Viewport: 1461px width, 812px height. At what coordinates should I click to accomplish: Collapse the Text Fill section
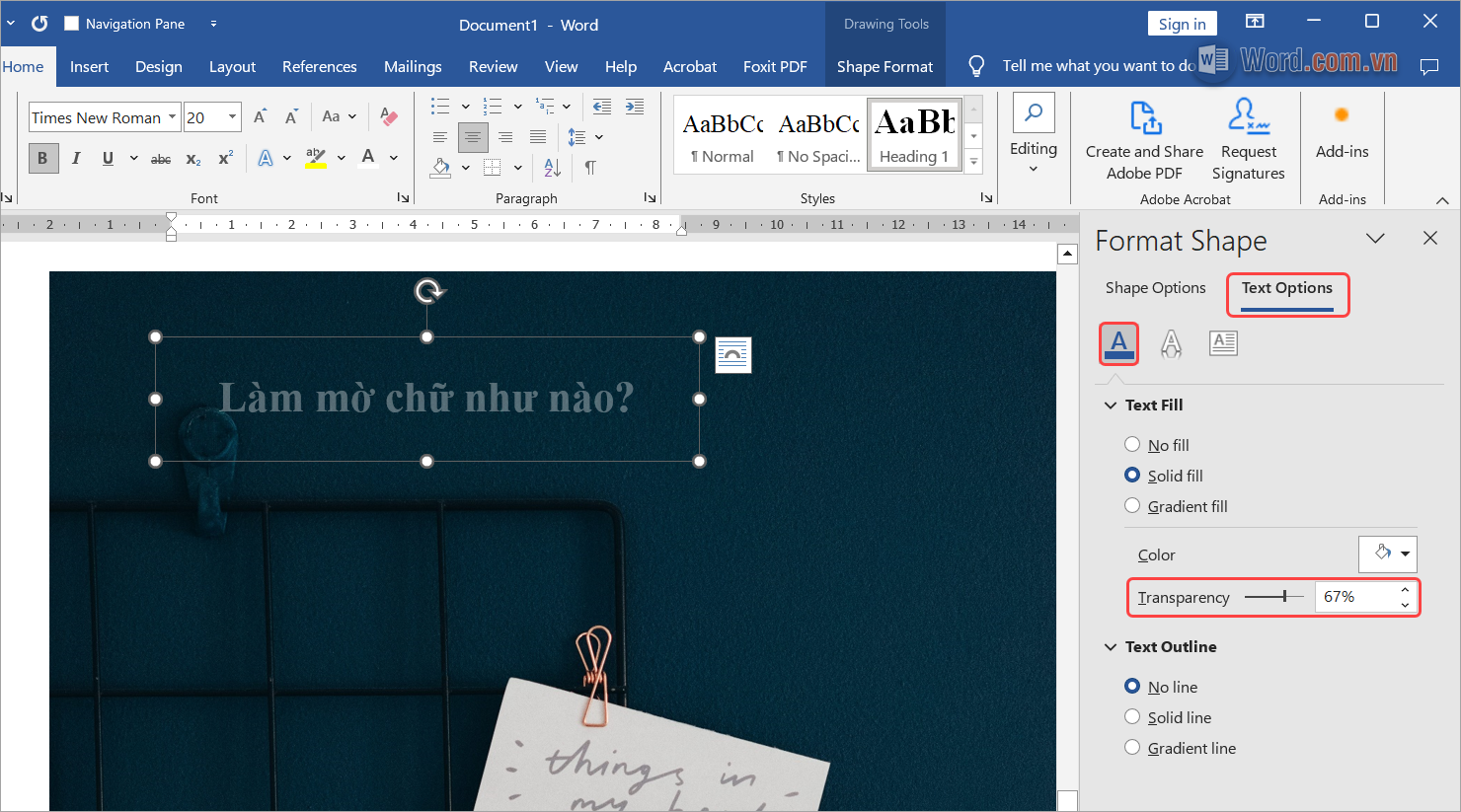[x=1111, y=406]
